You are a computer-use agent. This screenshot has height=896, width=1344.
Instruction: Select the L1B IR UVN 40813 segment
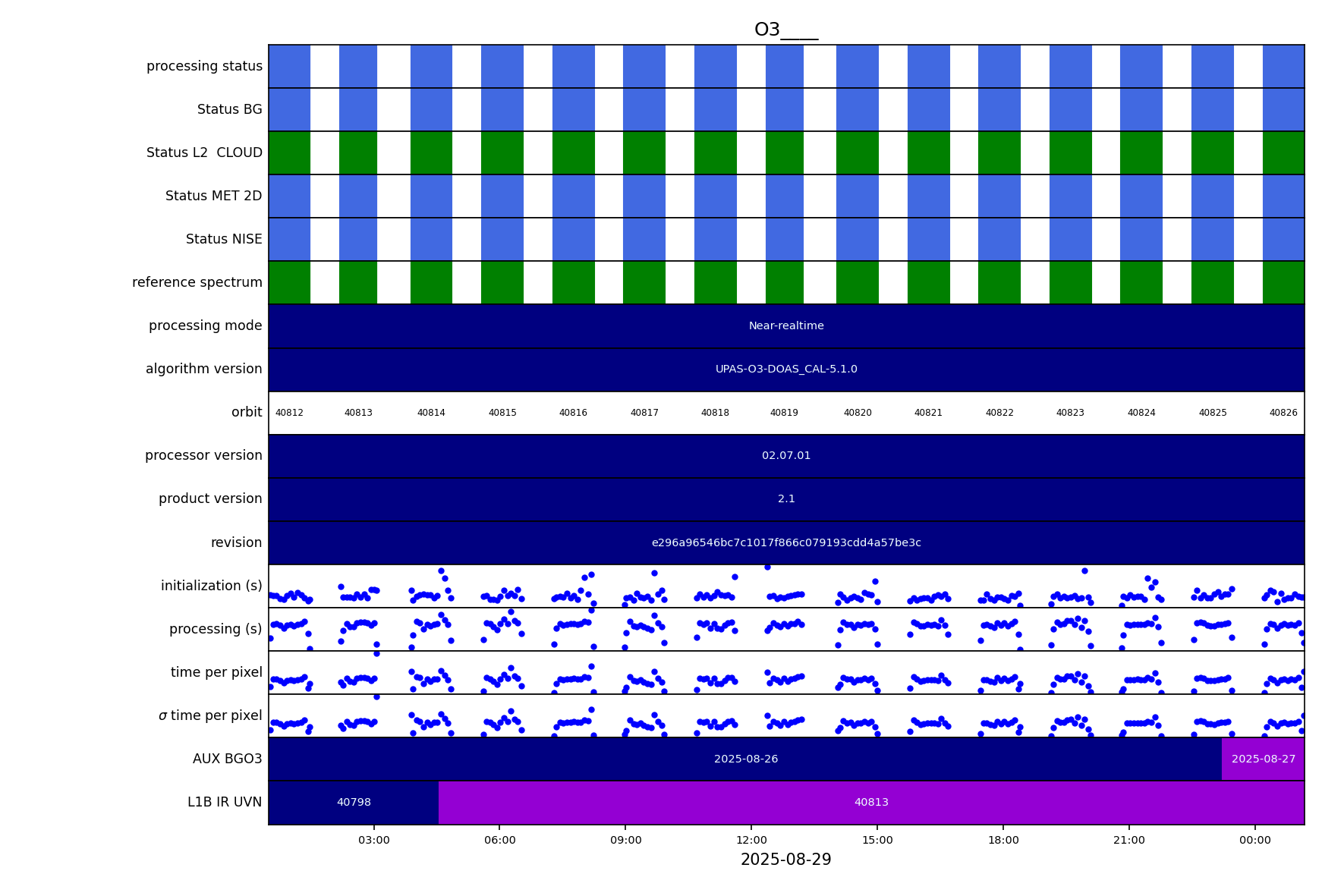point(870,803)
